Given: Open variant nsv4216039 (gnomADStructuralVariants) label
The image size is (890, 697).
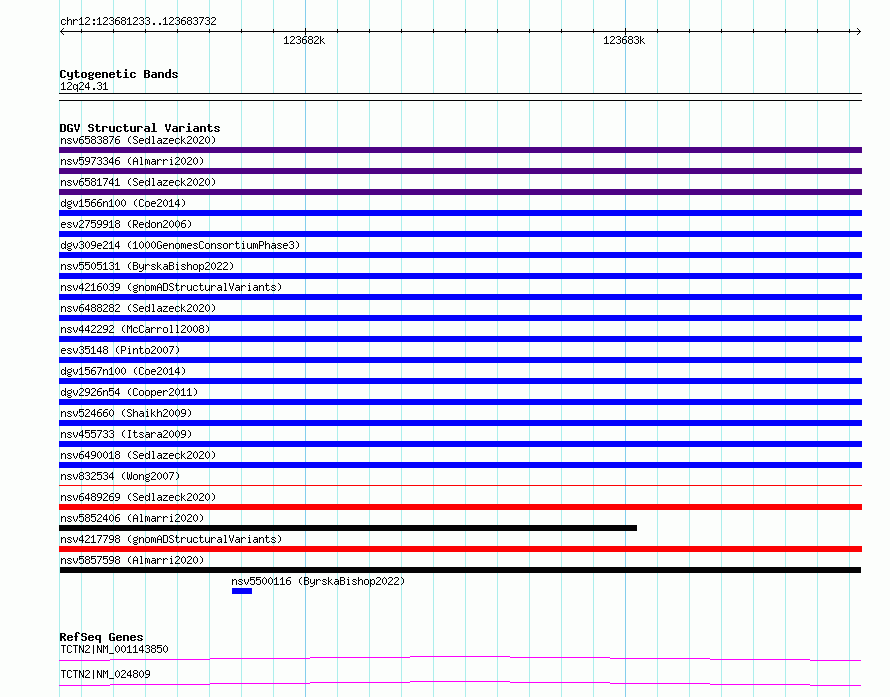Looking at the screenshot, I should click(x=171, y=287).
